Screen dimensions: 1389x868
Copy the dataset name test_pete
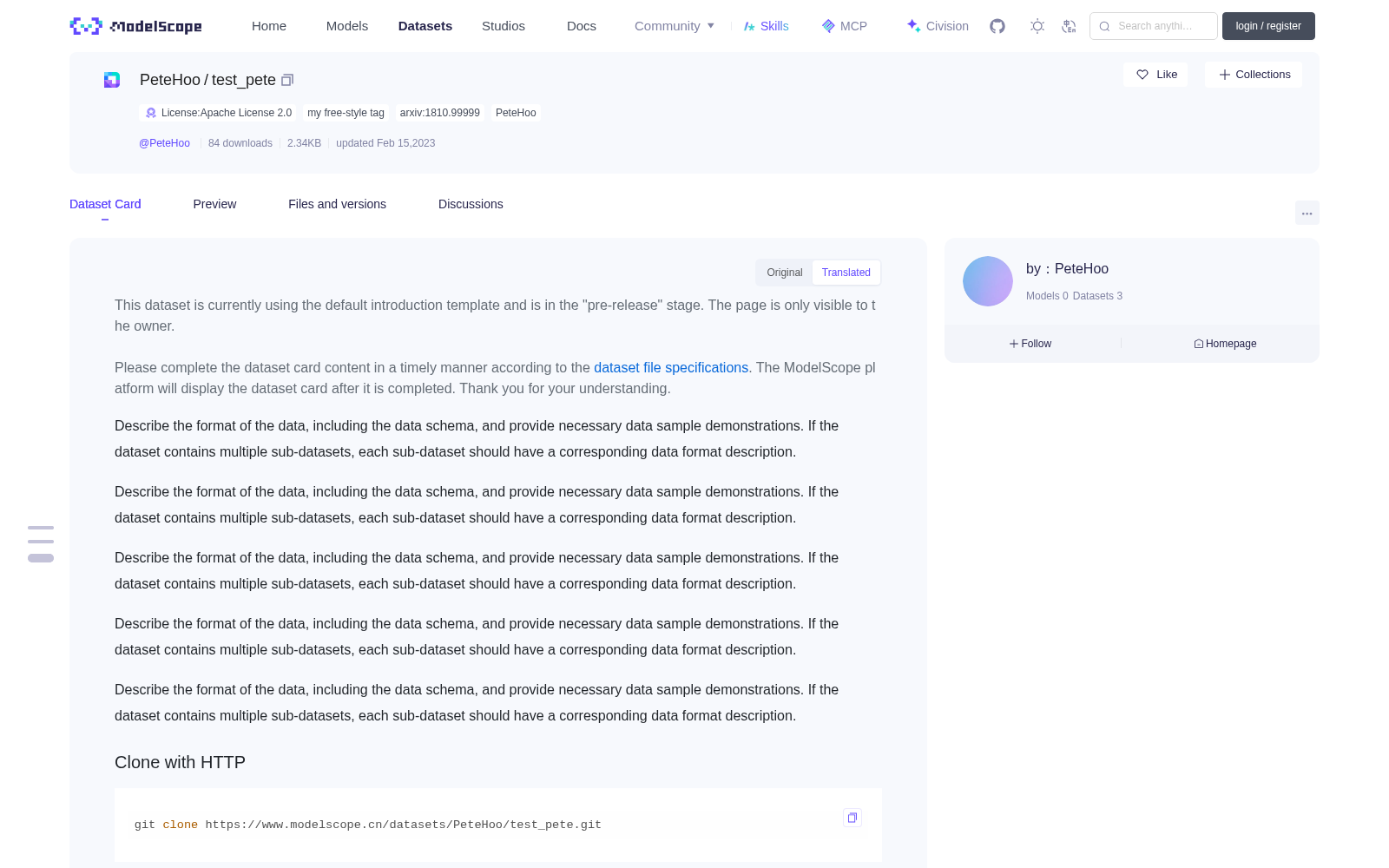point(287,80)
